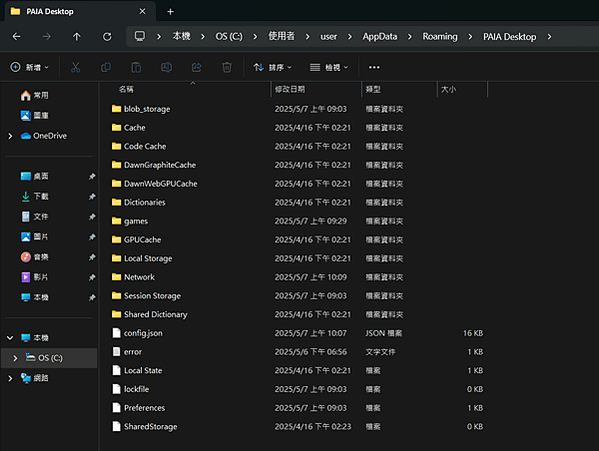Open the three-dot more options menu
Viewport: 599px width, 451px height.
click(374, 68)
